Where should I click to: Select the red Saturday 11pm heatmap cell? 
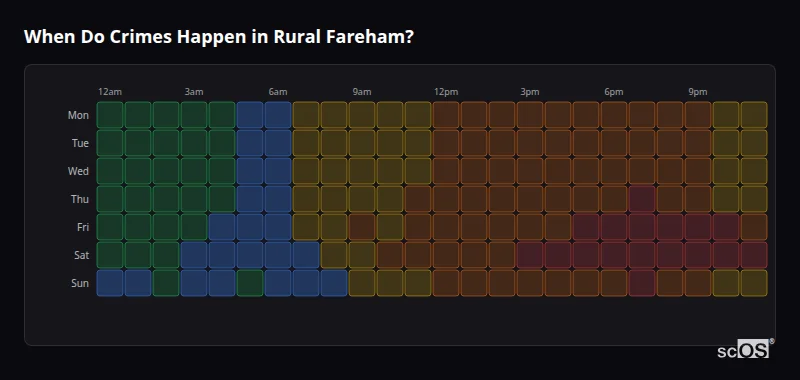point(754,255)
